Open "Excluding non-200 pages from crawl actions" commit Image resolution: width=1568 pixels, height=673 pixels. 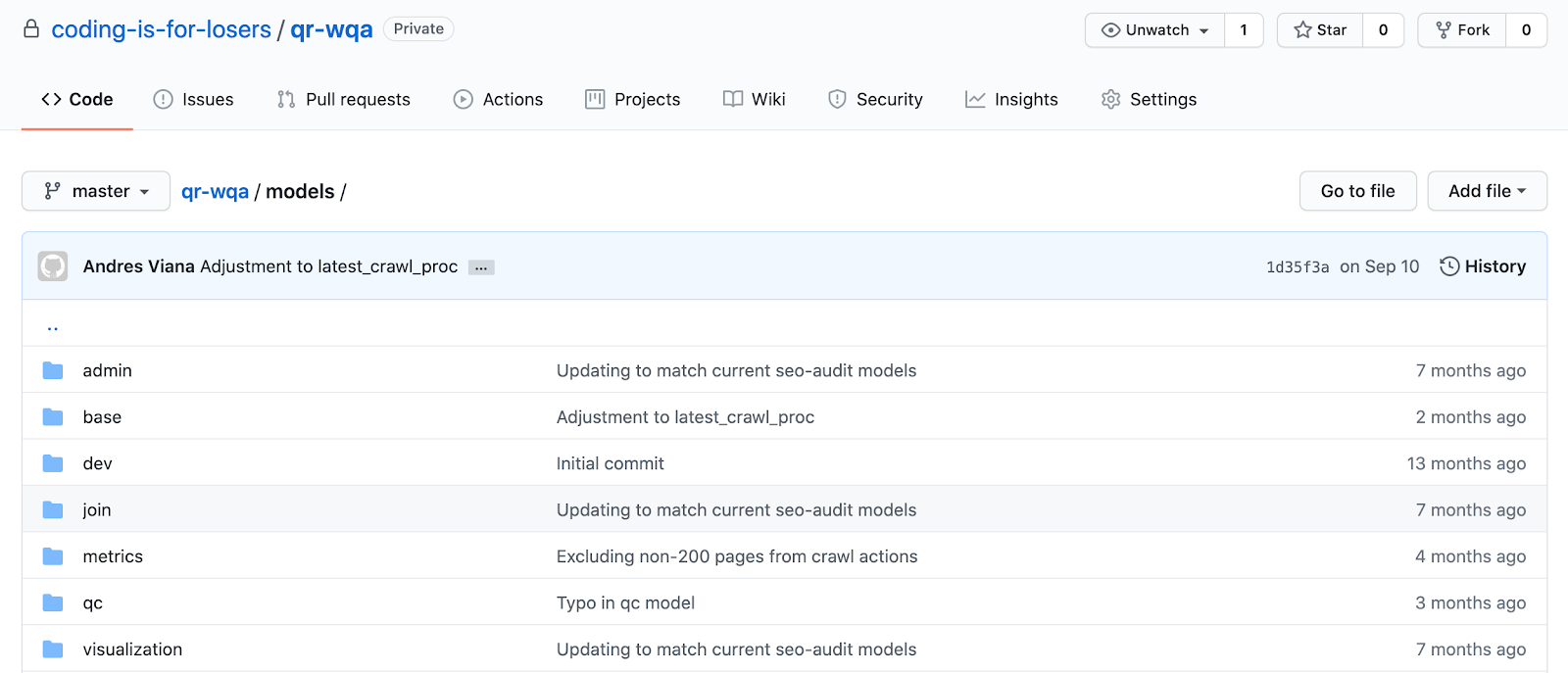pyautogui.click(x=737, y=556)
